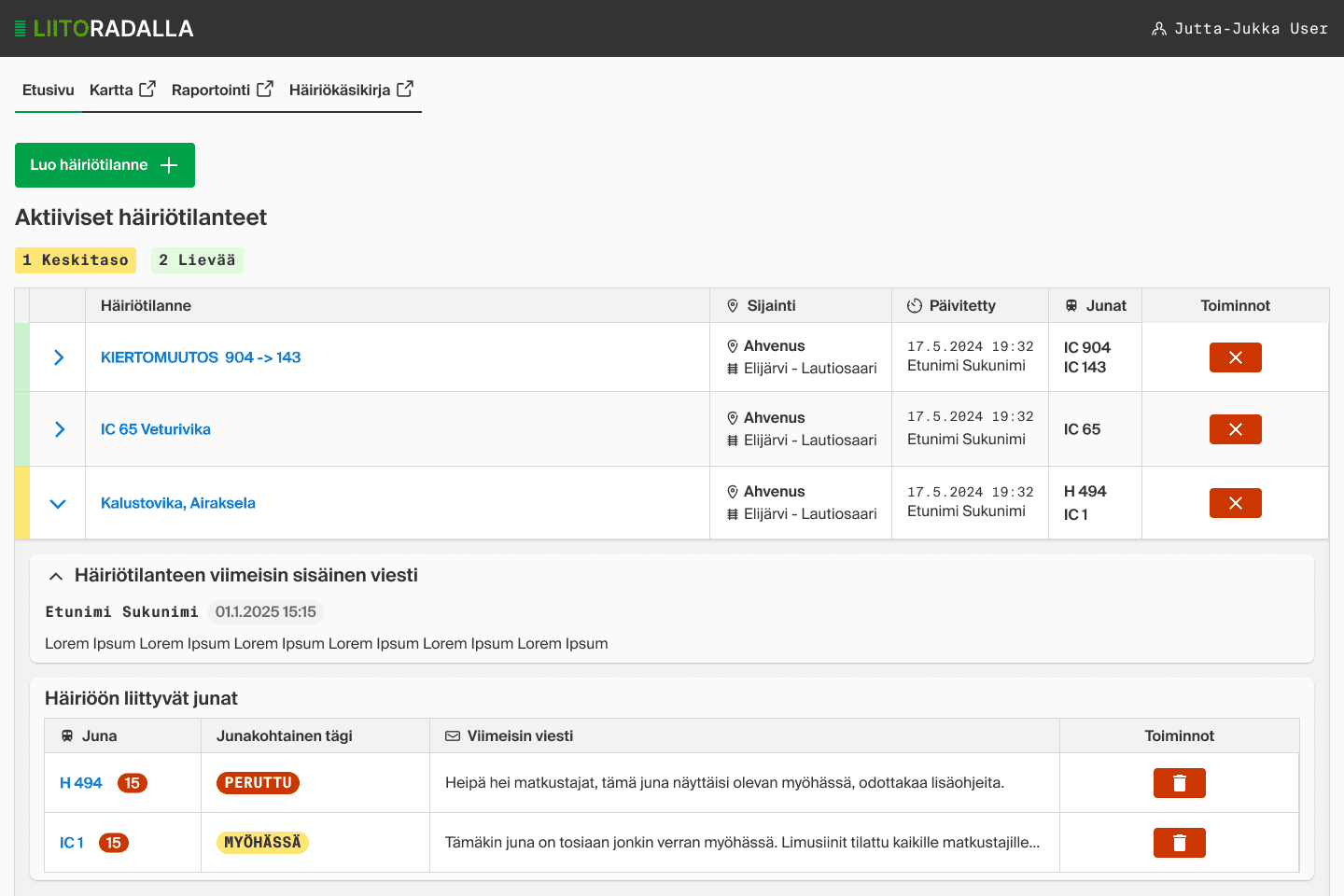Click the Liitoradalla logo

[x=105, y=29]
